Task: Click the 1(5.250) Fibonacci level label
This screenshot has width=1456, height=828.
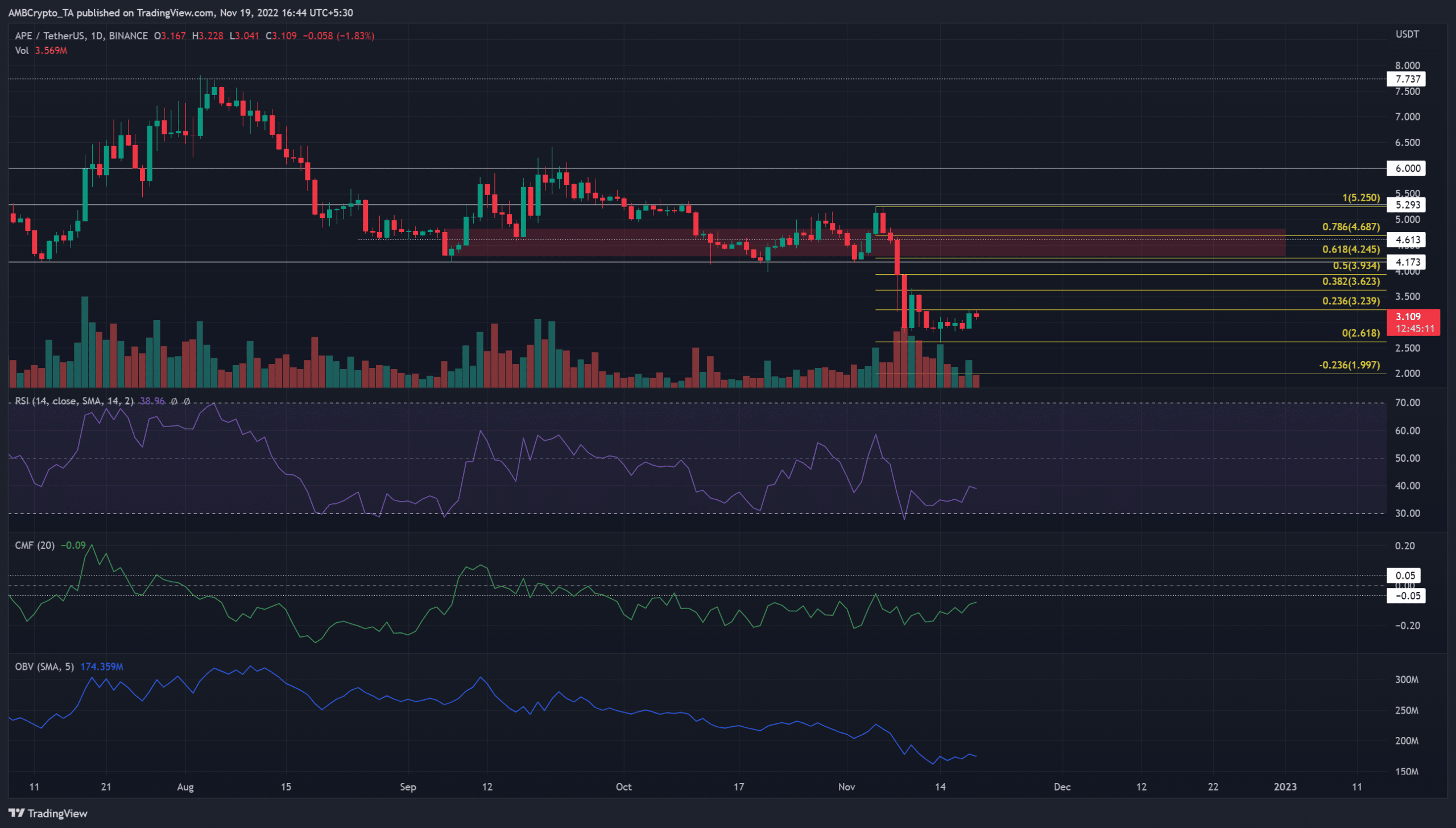Action: (1361, 198)
